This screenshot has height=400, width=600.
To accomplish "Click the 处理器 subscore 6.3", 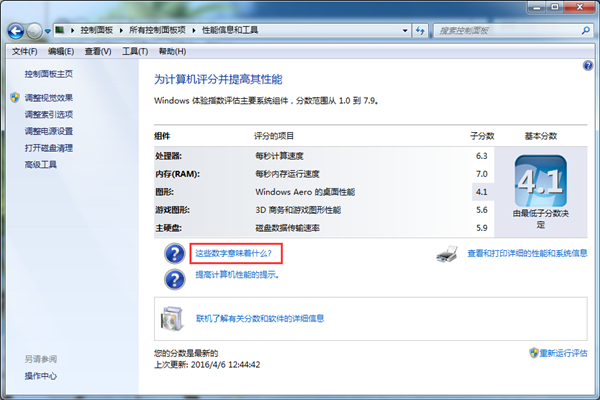I will point(482,156).
